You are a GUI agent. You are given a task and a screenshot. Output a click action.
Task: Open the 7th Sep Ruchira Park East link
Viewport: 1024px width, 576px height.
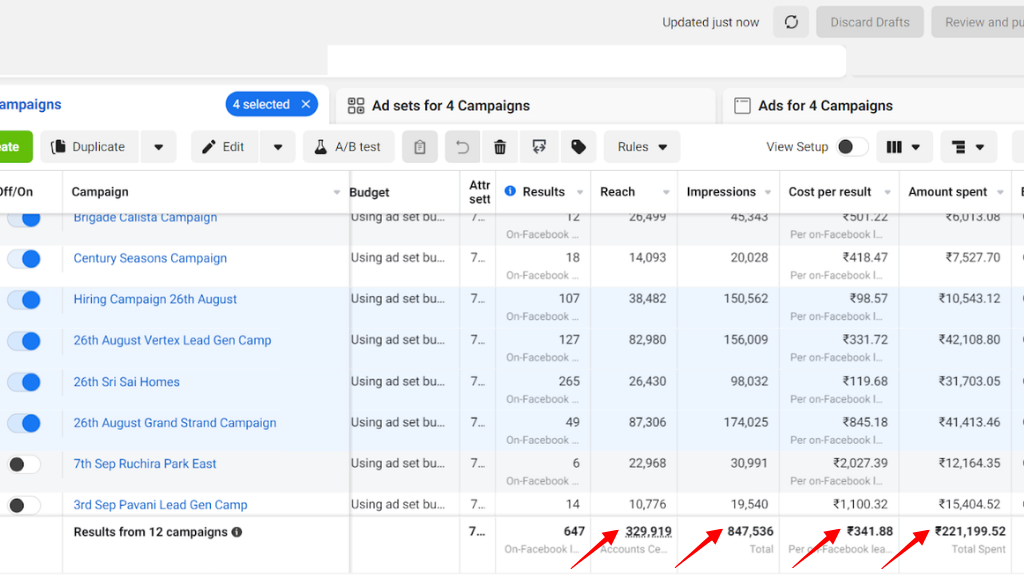144,464
